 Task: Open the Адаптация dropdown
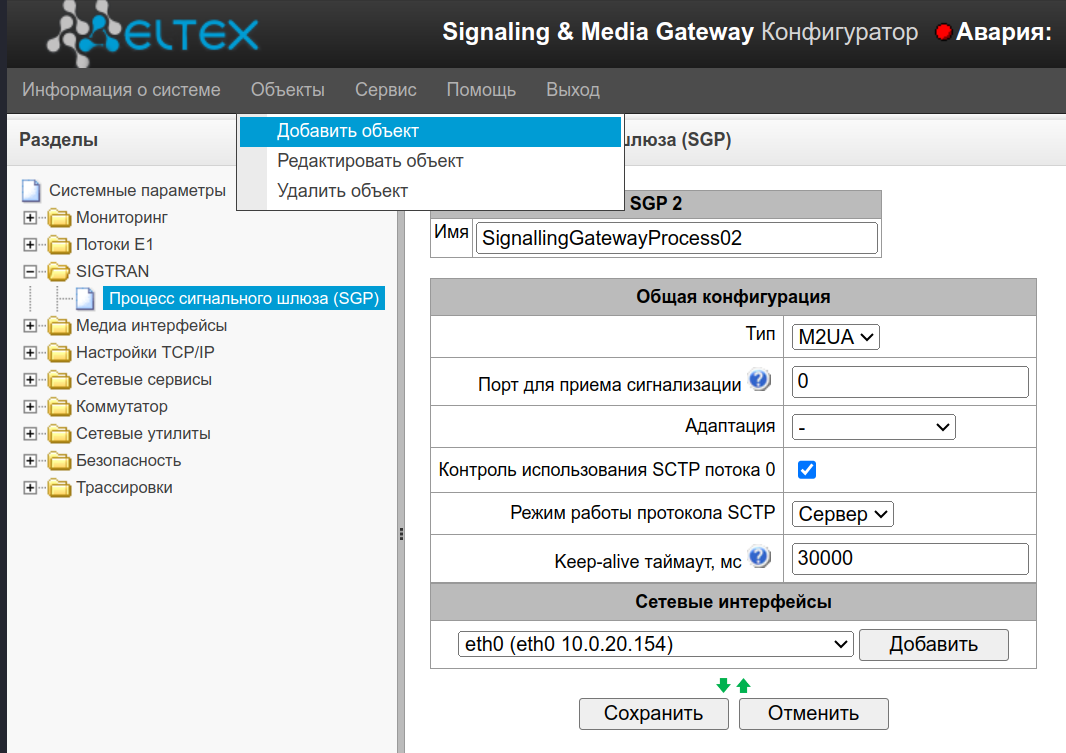click(873, 427)
